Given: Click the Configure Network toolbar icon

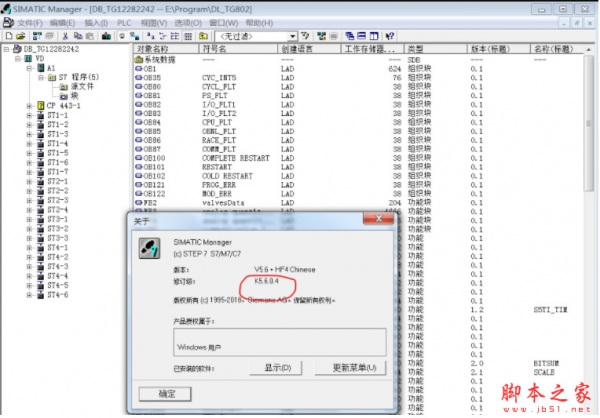Looking at the screenshot, I should click(x=321, y=36).
